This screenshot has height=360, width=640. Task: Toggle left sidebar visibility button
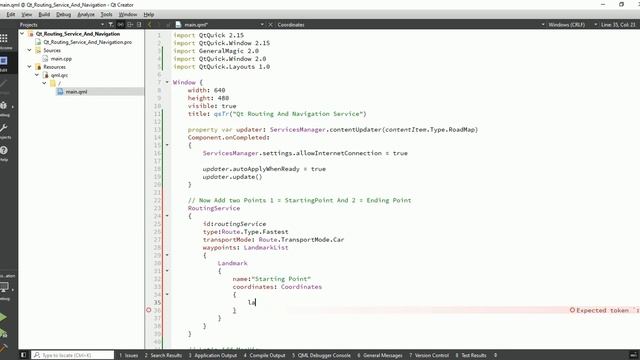(x=23, y=355)
